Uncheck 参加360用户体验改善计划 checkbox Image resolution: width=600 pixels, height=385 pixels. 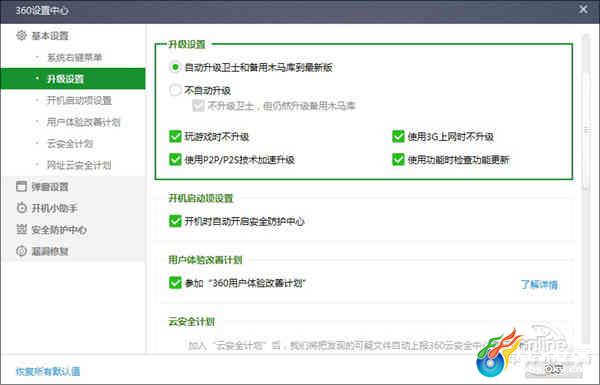click(175, 283)
